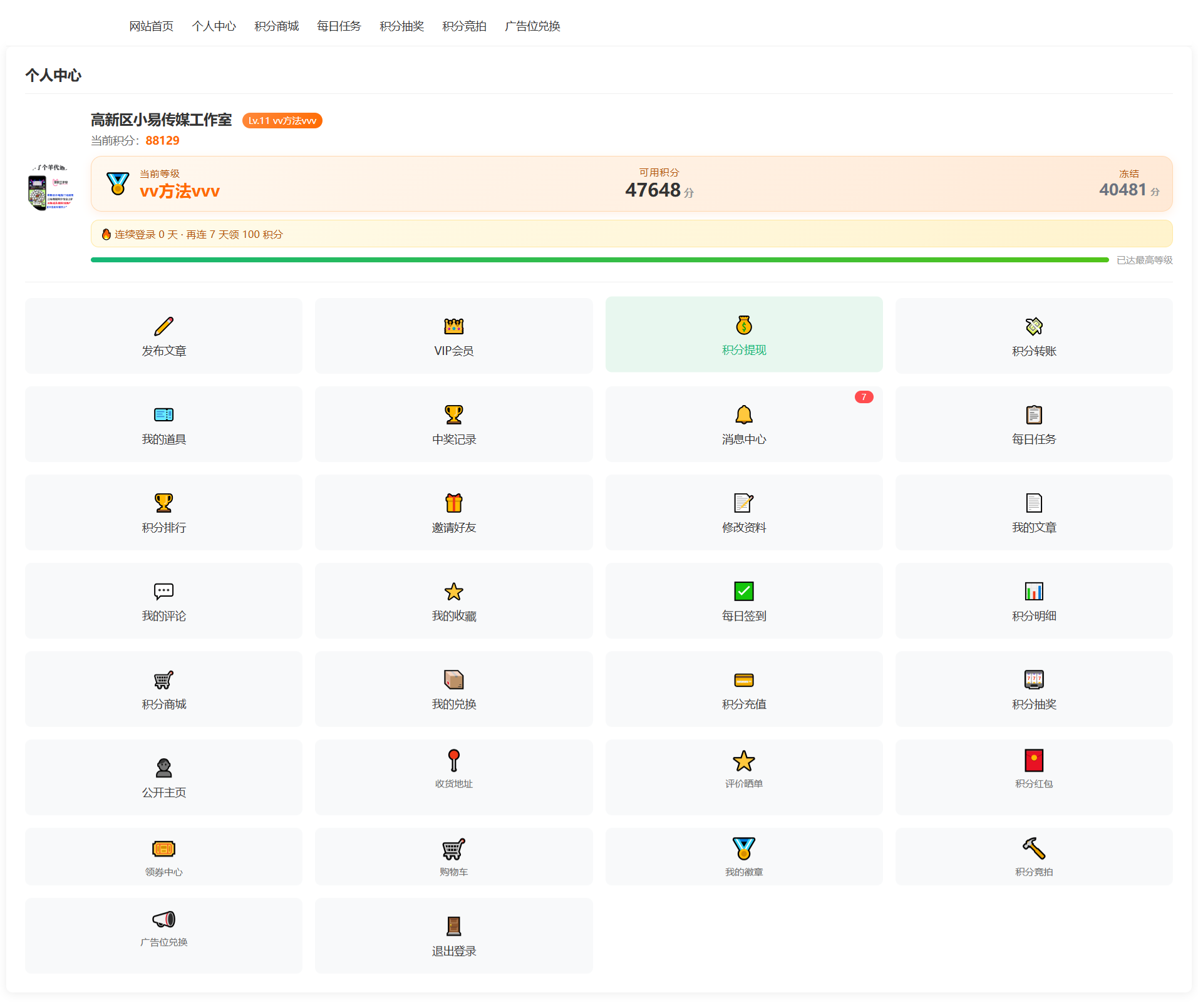The image size is (1198, 1008).
Task: Open the 购物车 shopping cart icon
Action: (x=454, y=848)
